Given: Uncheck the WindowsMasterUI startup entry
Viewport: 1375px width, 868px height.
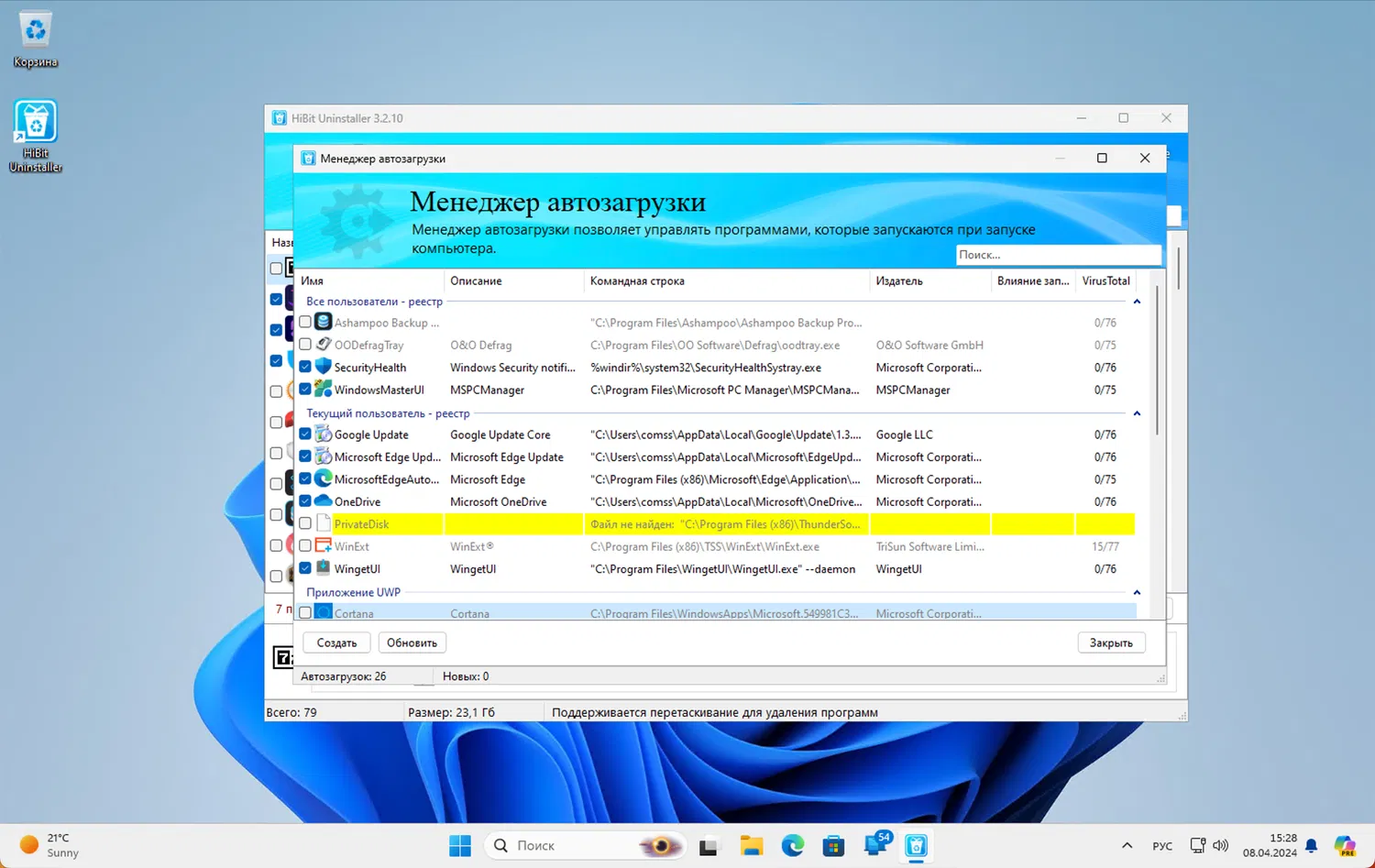Looking at the screenshot, I should (x=305, y=390).
